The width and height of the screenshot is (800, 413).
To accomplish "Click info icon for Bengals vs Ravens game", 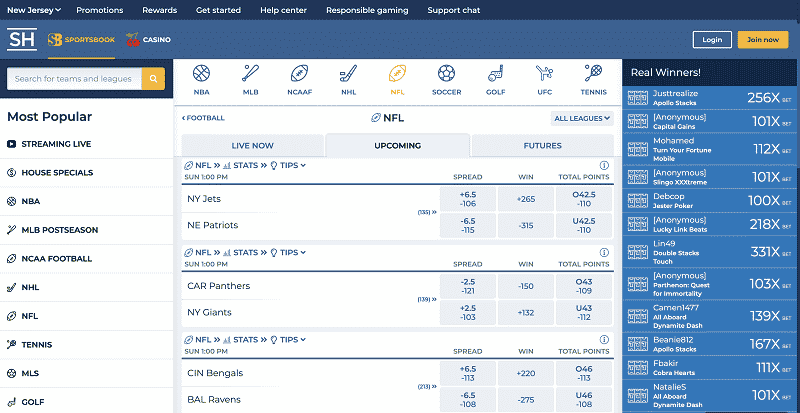I will coord(604,339).
